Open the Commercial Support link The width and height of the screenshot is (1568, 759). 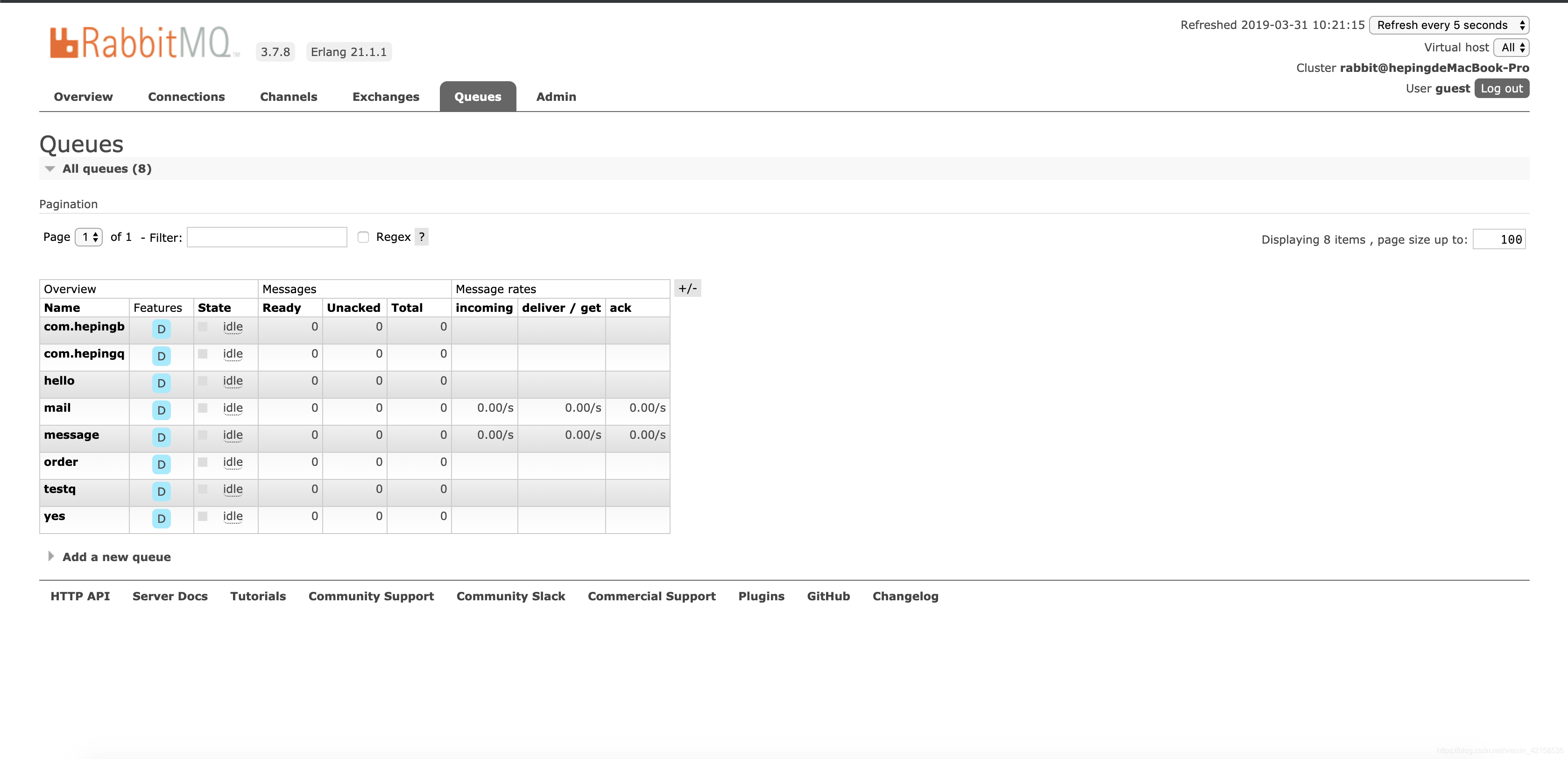(x=652, y=597)
